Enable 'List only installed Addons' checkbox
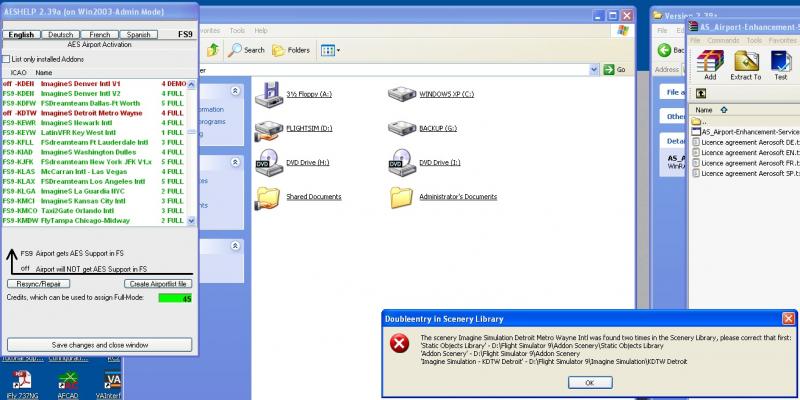 click(6, 59)
